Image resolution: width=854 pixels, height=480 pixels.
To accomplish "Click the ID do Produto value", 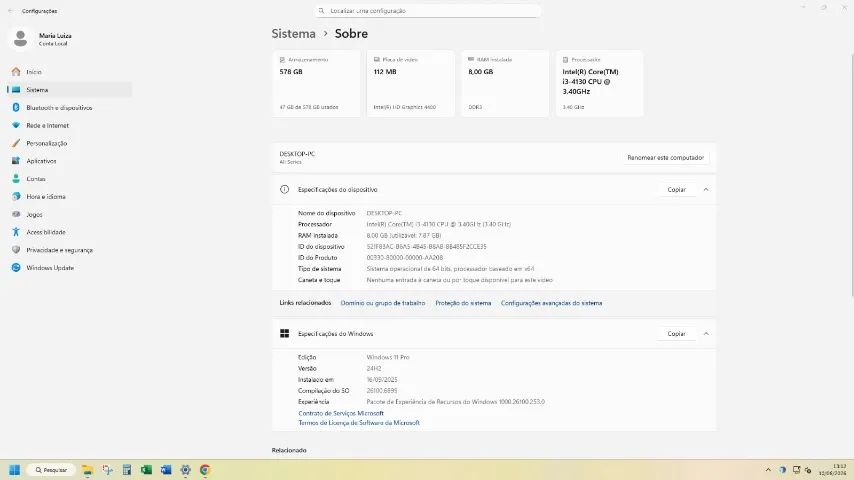I will [x=405, y=258].
